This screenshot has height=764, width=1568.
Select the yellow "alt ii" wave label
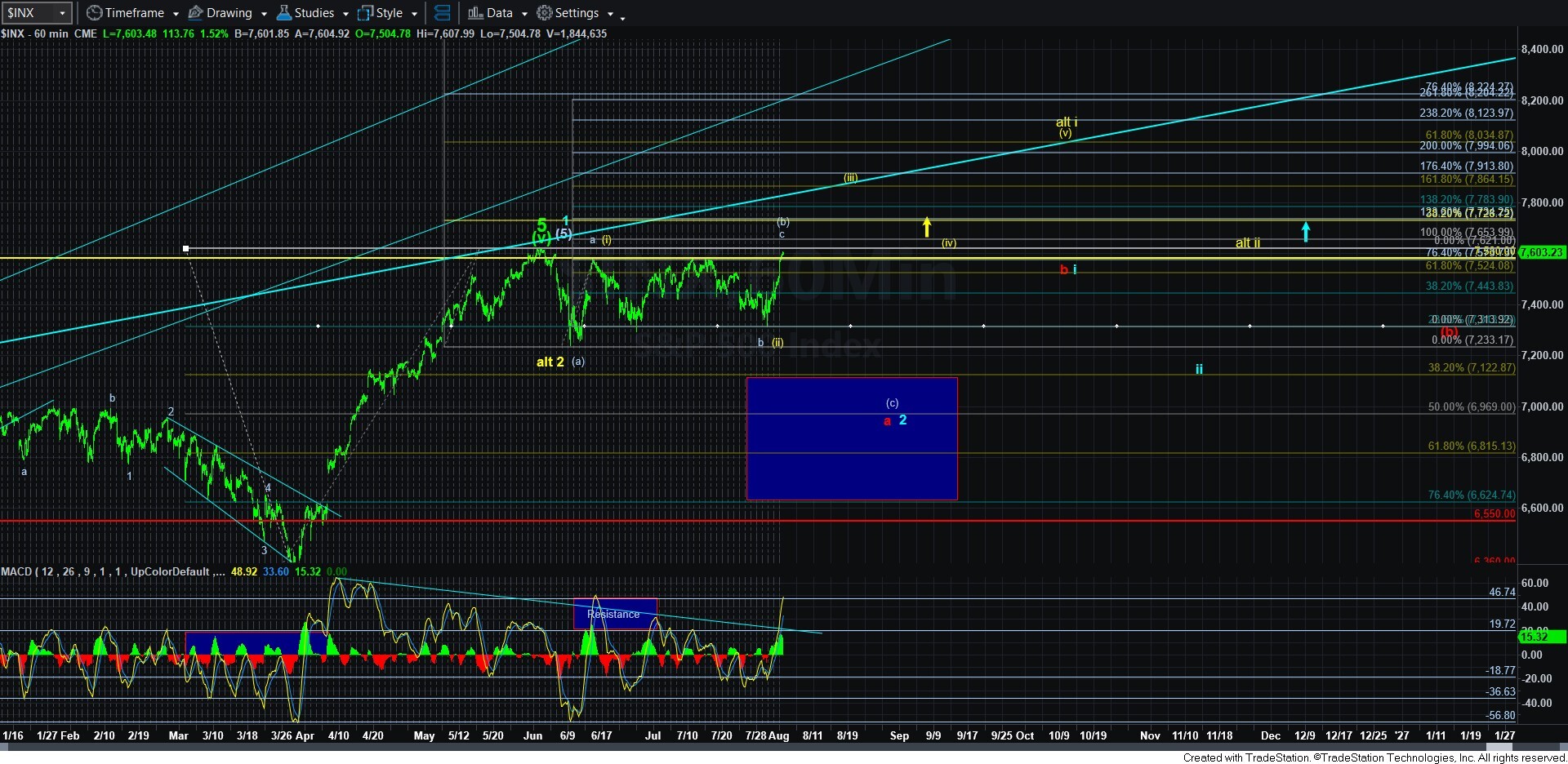coord(1248,242)
